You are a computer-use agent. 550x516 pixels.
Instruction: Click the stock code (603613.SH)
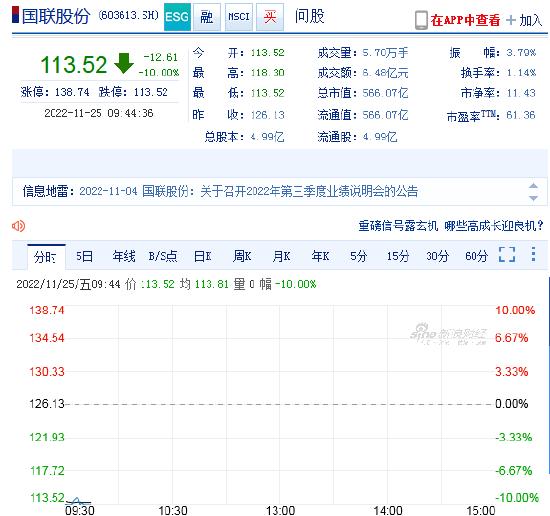[x=129, y=15]
